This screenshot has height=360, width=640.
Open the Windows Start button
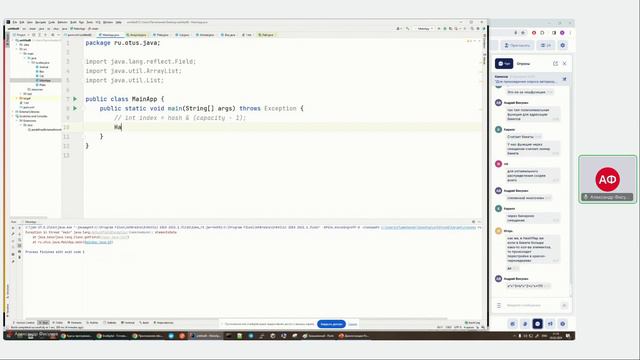pos(9,336)
